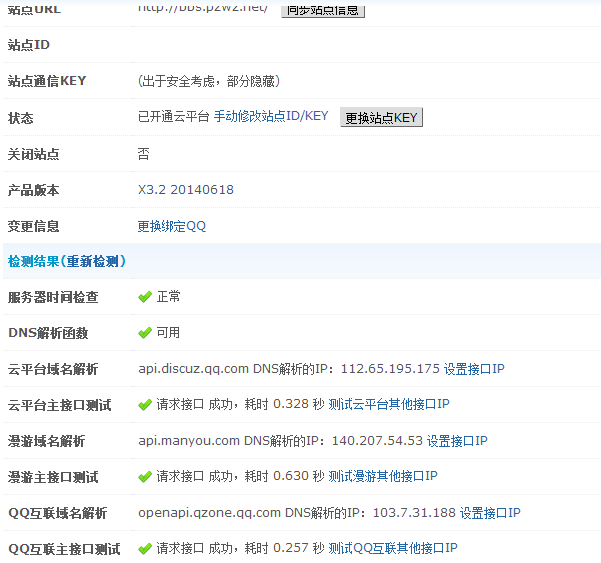Click the 变更信息 label
This screenshot has width=601, height=563.
[33, 226]
